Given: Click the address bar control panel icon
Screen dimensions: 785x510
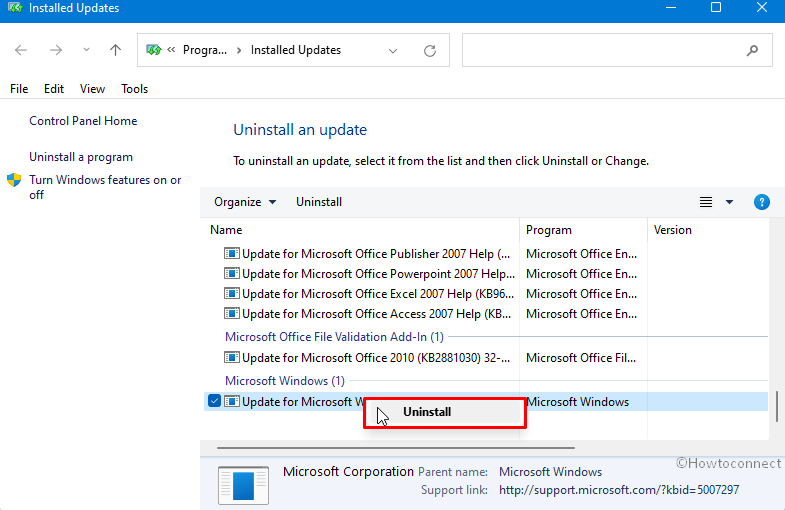Looking at the screenshot, I should click(154, 50).
